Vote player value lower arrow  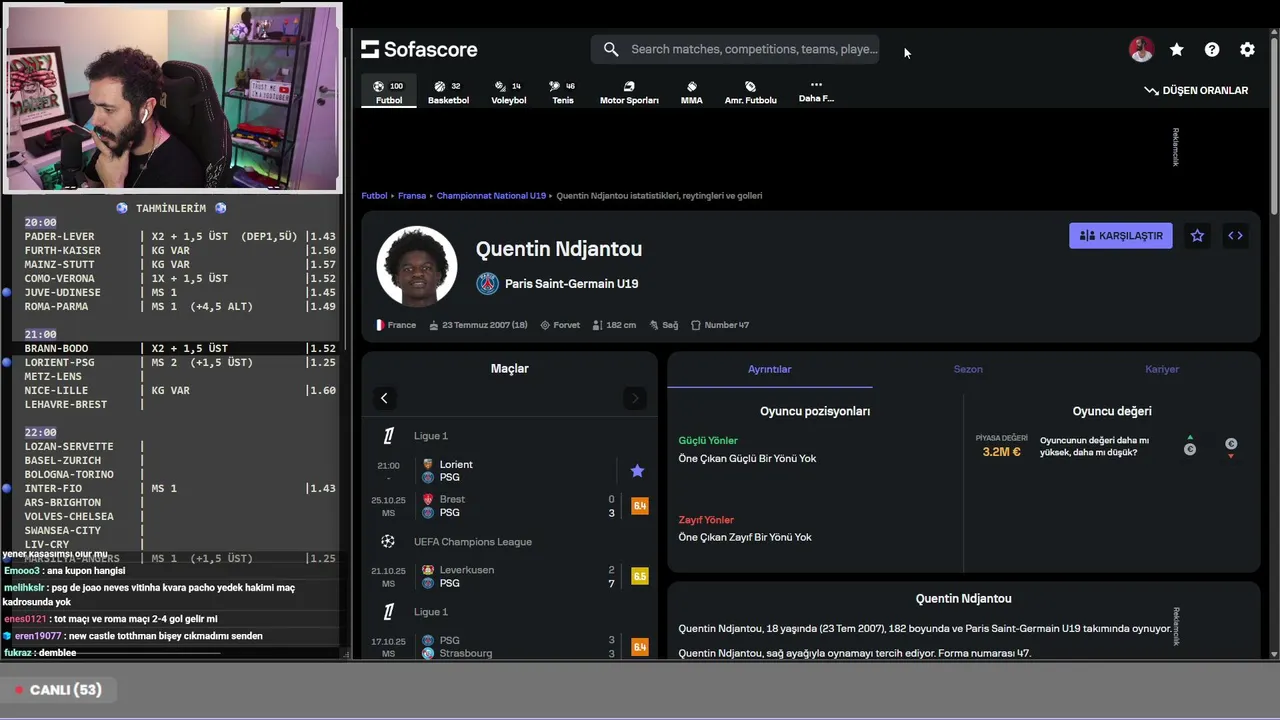1231,448
